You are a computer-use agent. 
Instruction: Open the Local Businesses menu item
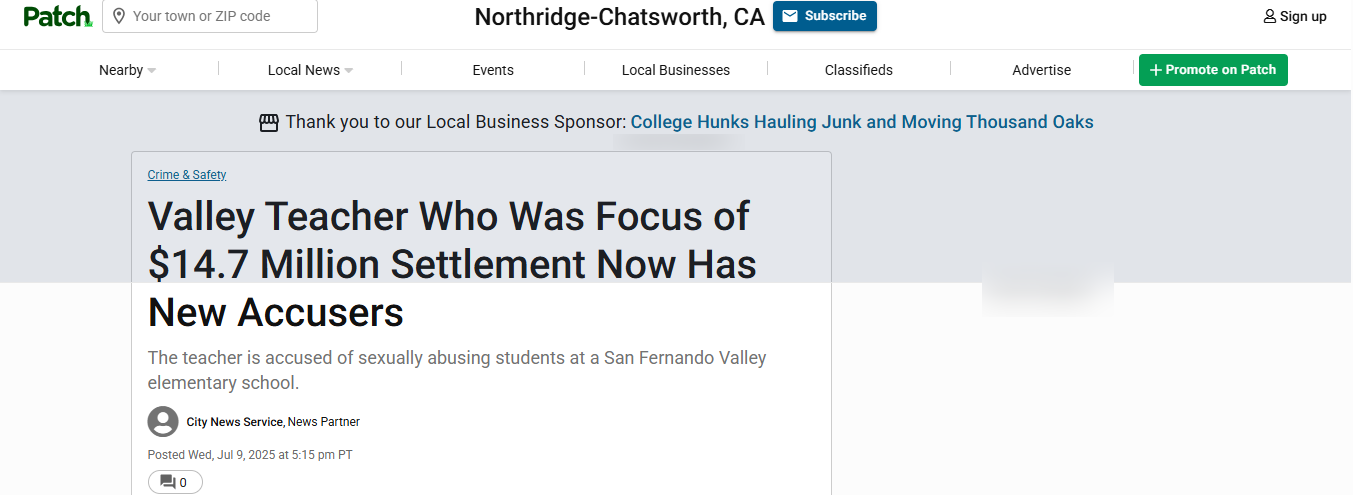(676, 70)
